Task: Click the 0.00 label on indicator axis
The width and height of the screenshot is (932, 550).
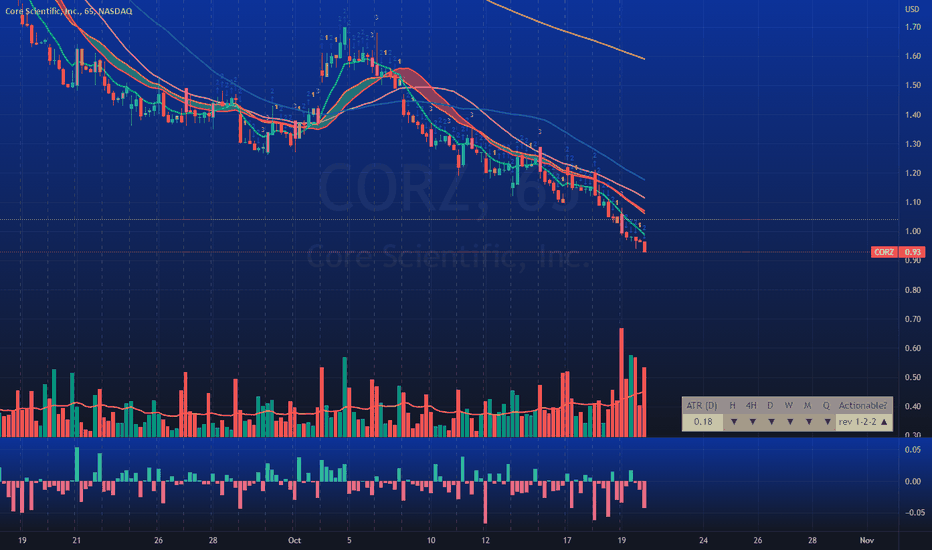Action: [912, 482]
